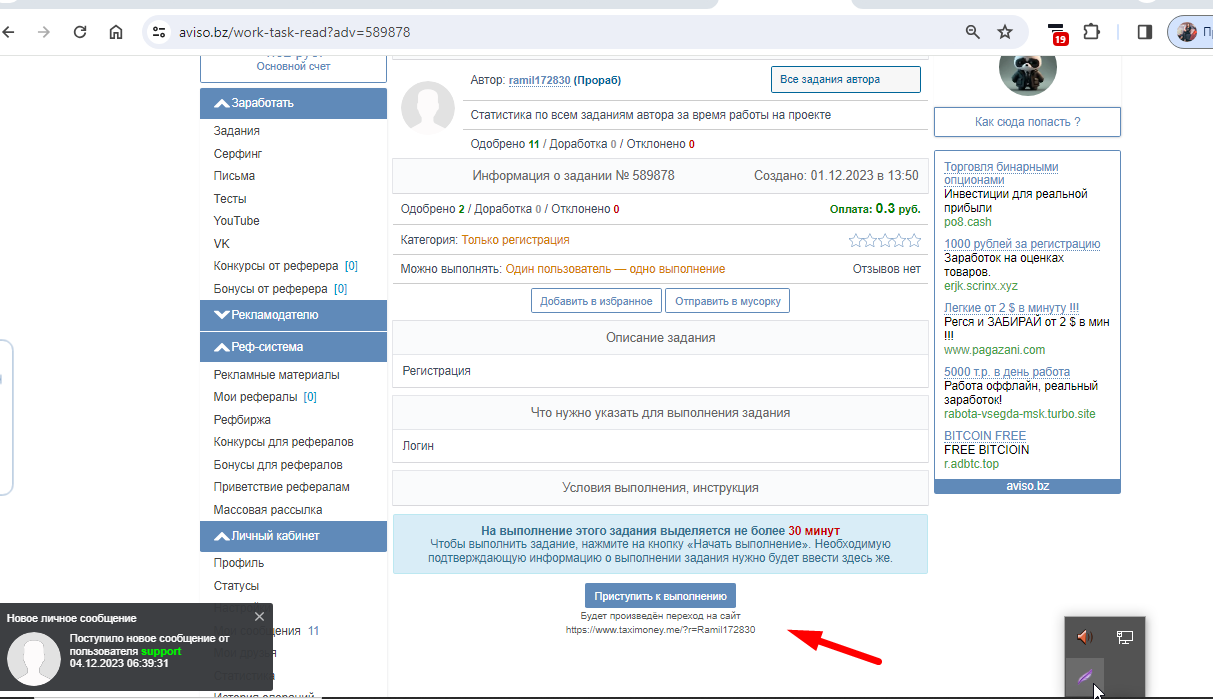Viewport: 1213px width, 699px height.
Task: Open the extensions puzzle menu
Action: point(1091,32)
